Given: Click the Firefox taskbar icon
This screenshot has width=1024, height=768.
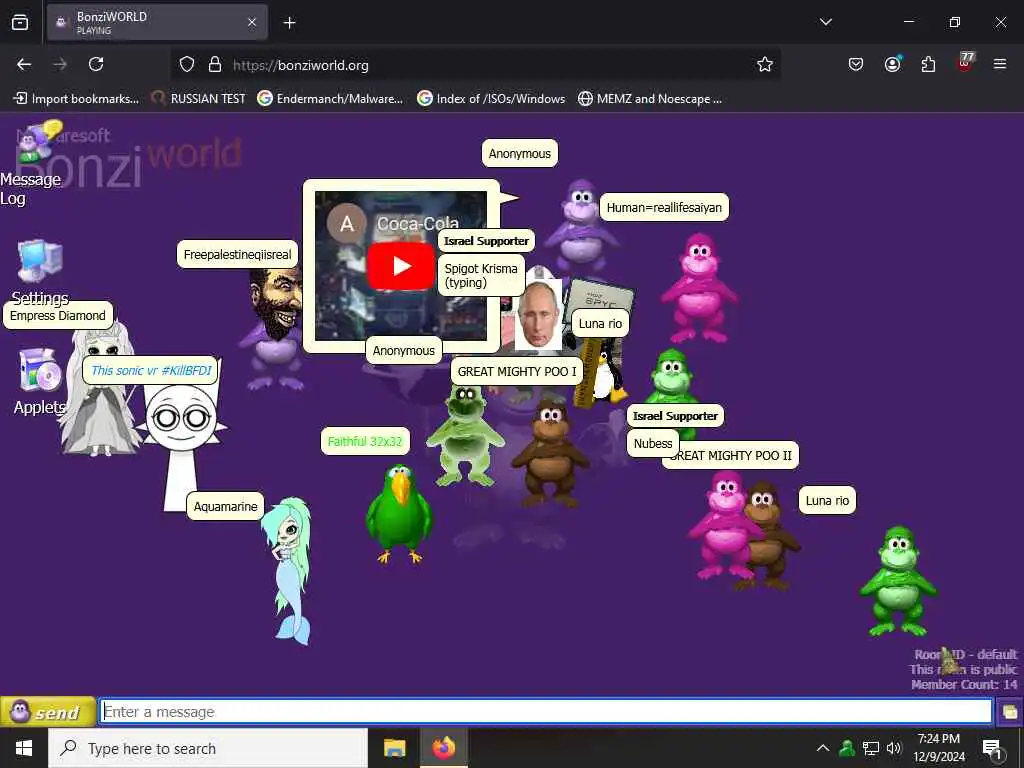Looking at the screenshot, I should tap(443, 748).
